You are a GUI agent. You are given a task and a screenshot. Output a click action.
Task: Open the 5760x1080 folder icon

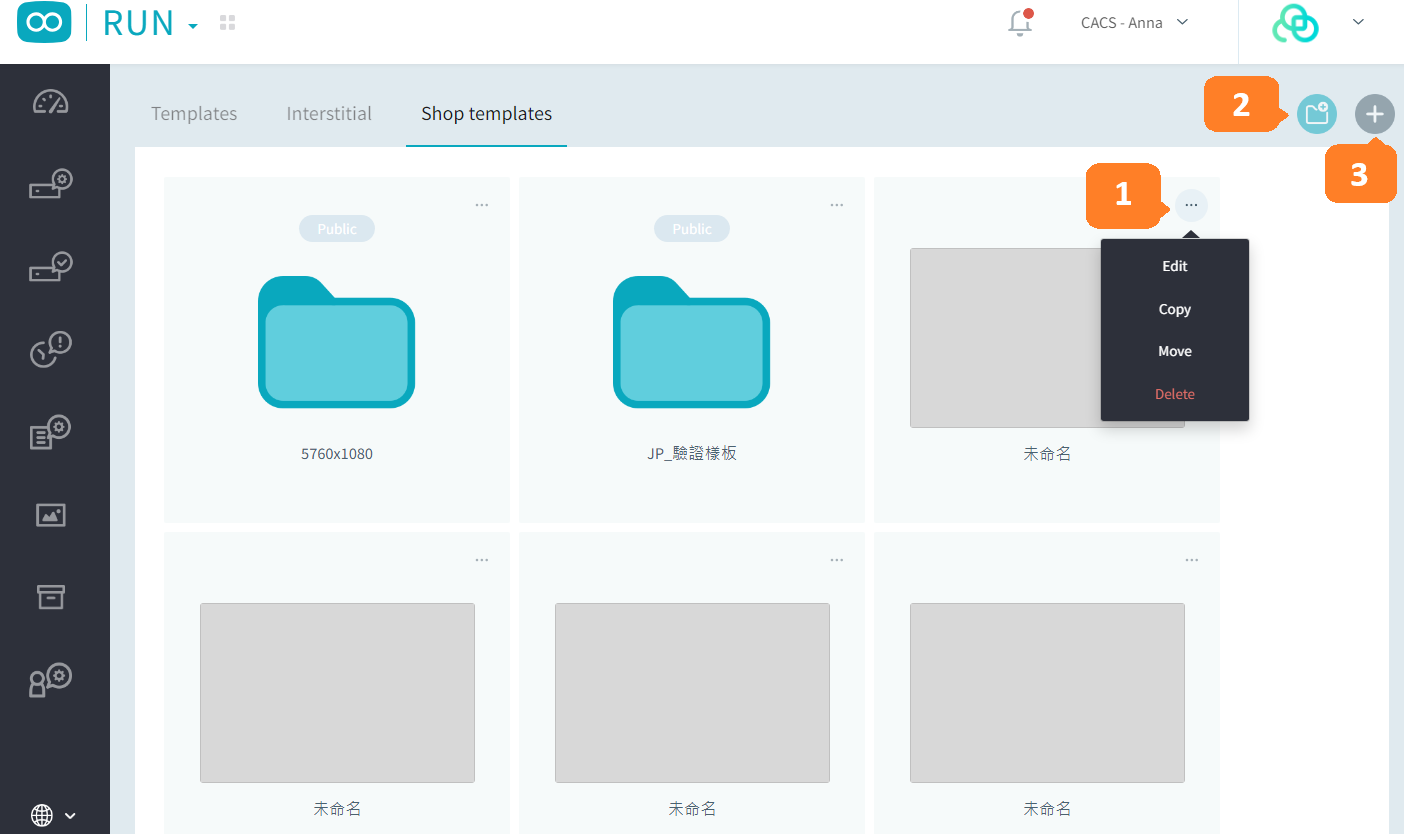pyautogui.click(x=337, y=342)
